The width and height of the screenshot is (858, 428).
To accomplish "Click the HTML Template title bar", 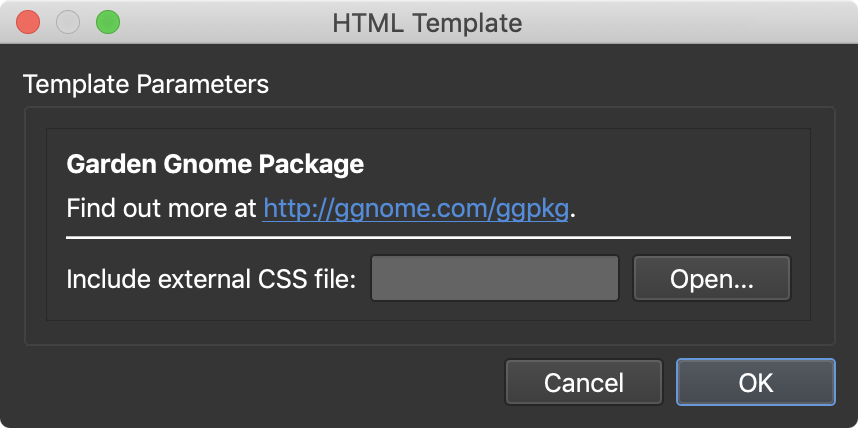I will pyautogui.click(x=428, y=22).
